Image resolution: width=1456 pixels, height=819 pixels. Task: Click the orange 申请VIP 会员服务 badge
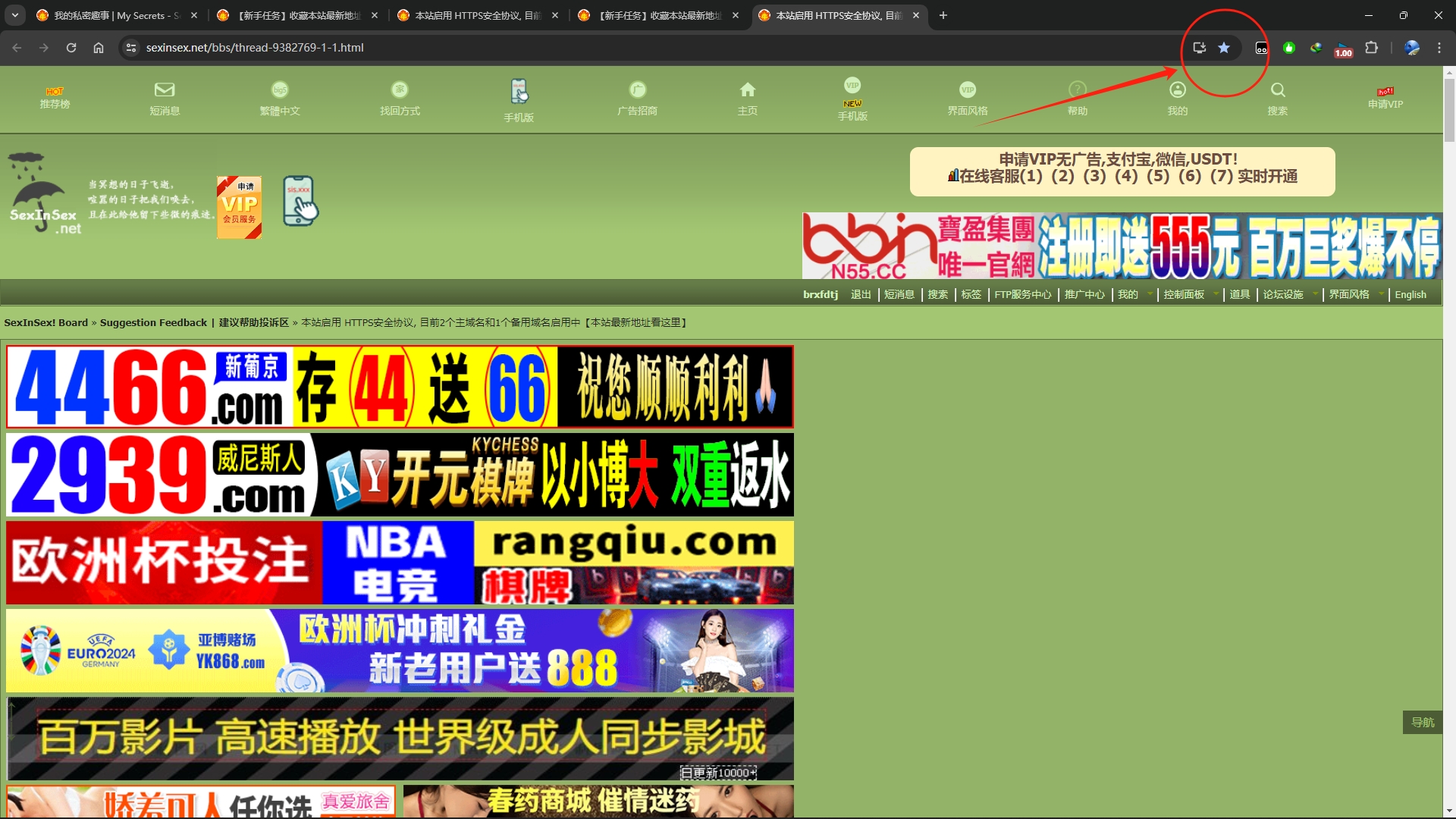point(240,207)
